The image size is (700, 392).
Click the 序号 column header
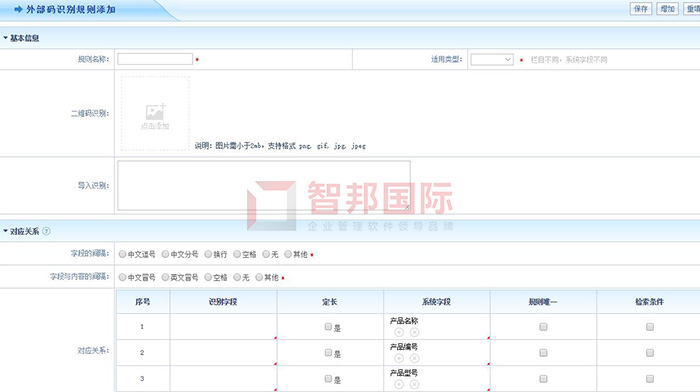142,302
